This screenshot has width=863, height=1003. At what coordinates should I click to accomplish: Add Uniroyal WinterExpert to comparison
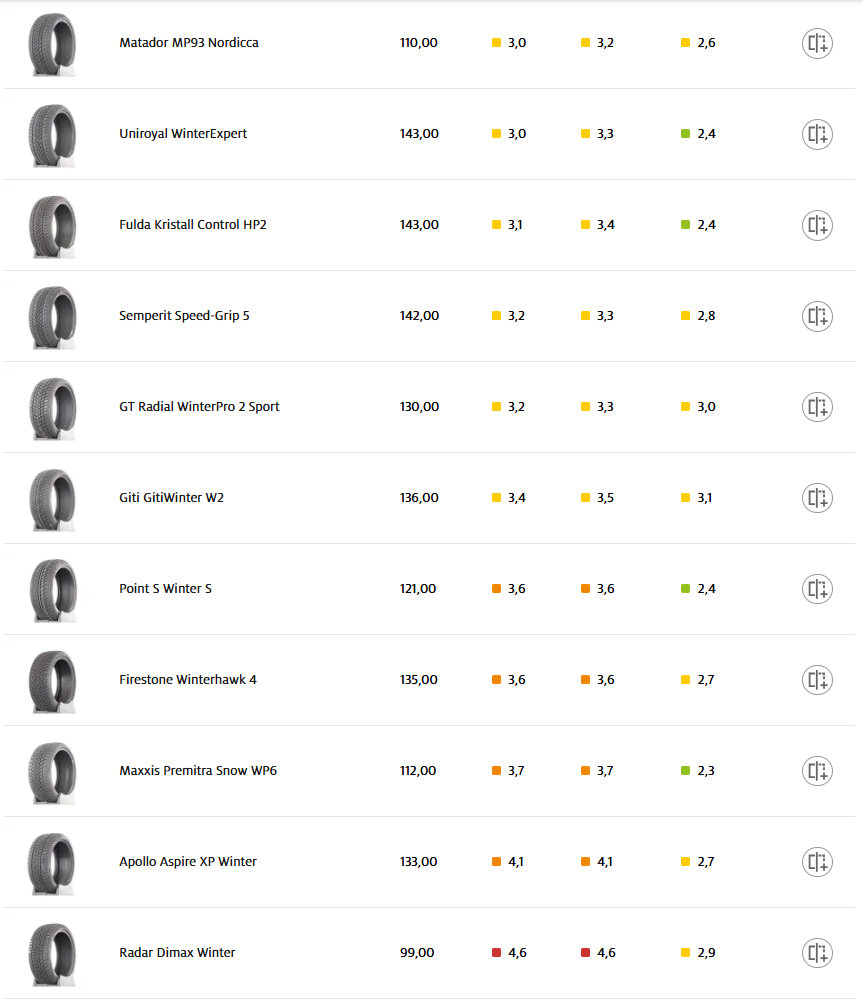click(x=817, y=134)
